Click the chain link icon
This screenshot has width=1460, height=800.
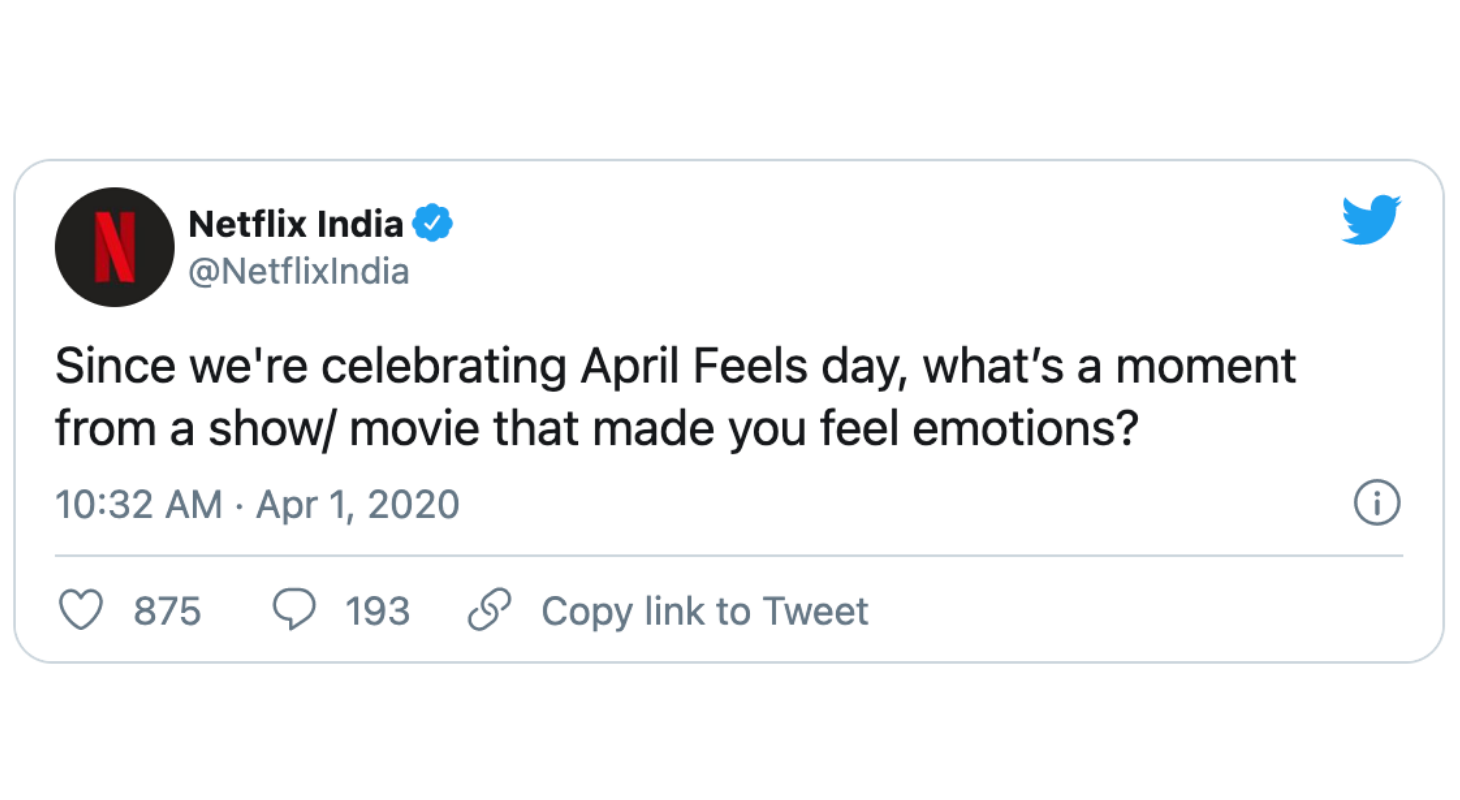490,610
